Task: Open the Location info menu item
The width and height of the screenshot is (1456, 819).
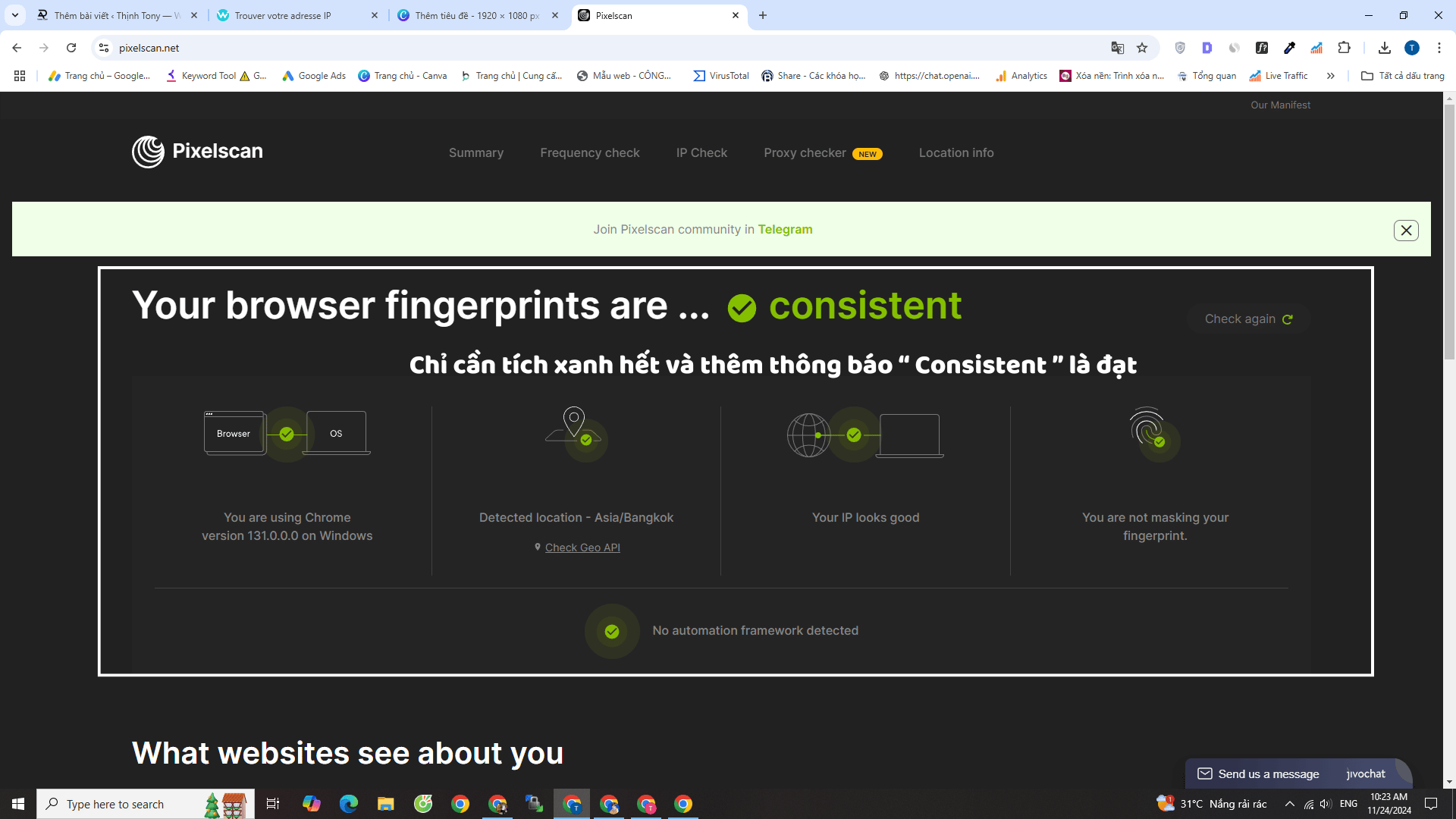Action: [x=955, y=152]
